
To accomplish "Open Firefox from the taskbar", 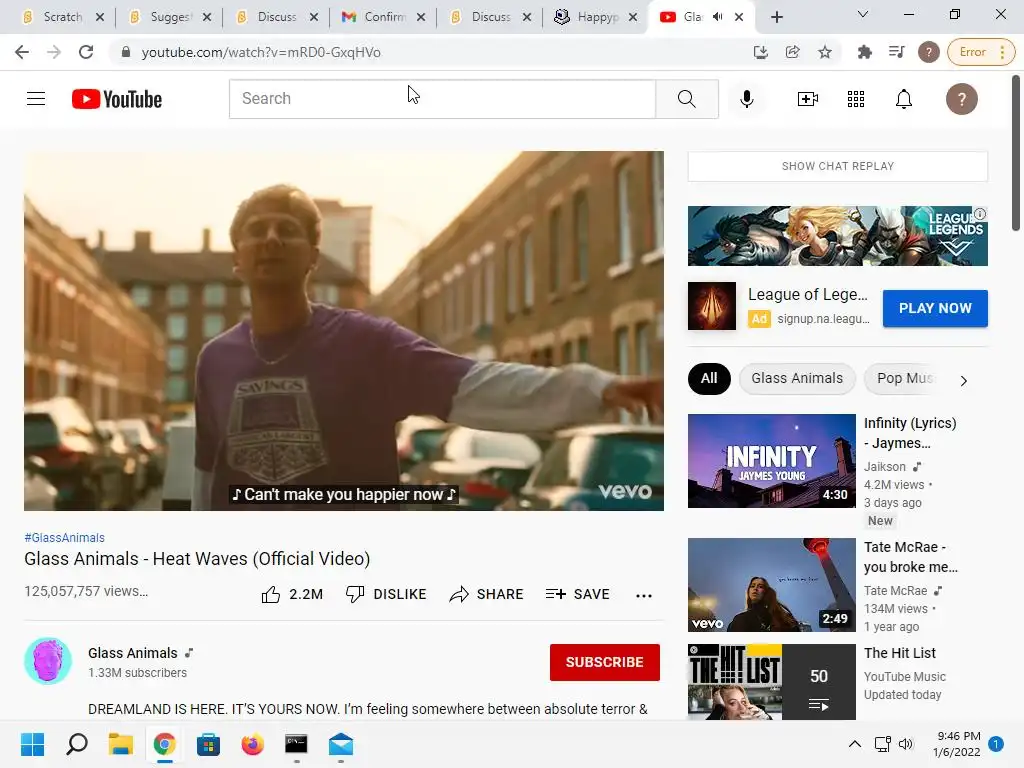I will point(252,744).
